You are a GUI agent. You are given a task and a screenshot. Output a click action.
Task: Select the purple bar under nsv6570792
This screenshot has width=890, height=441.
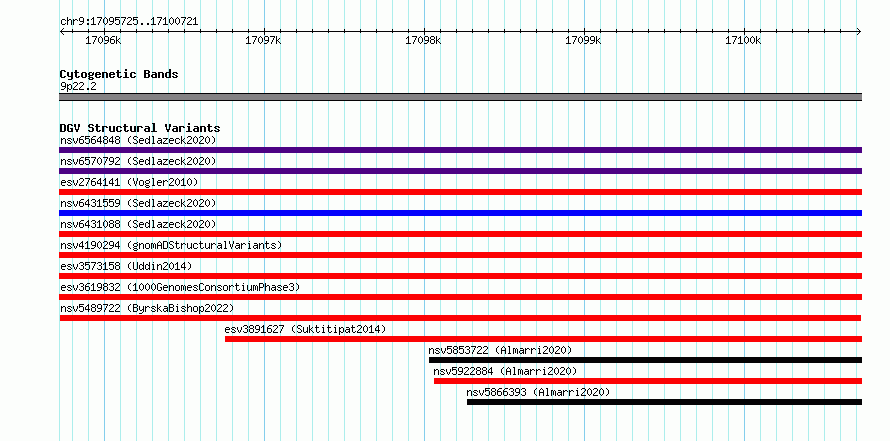click(460, 171)
